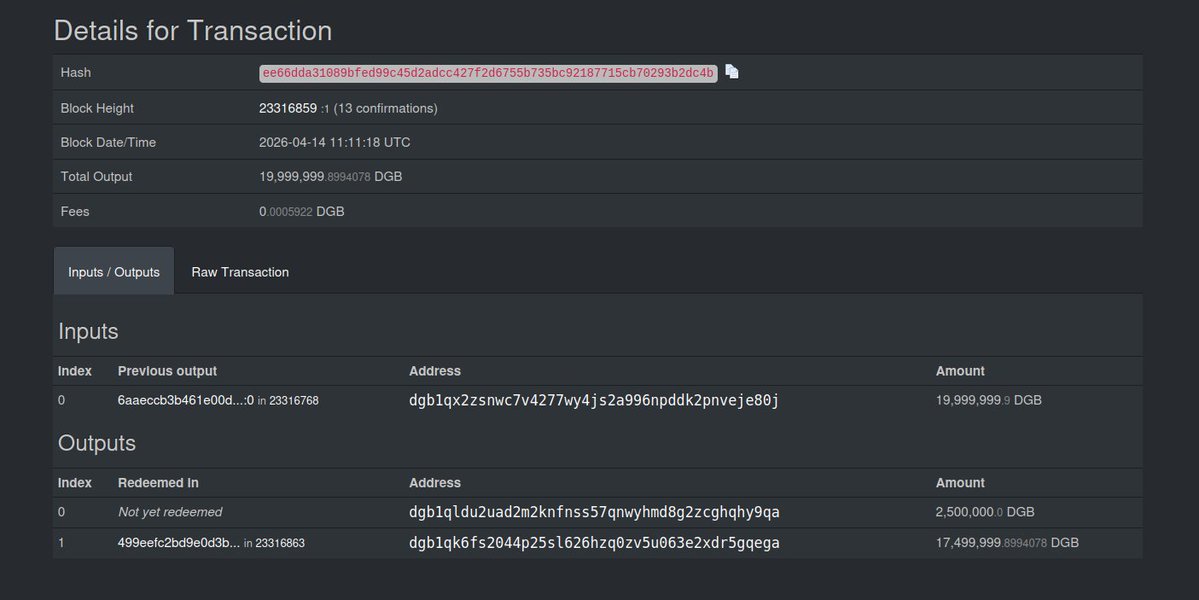Open block height 23316859
Image resolution: width=1199 pixels, height=600 pixels.
(288, 108)
